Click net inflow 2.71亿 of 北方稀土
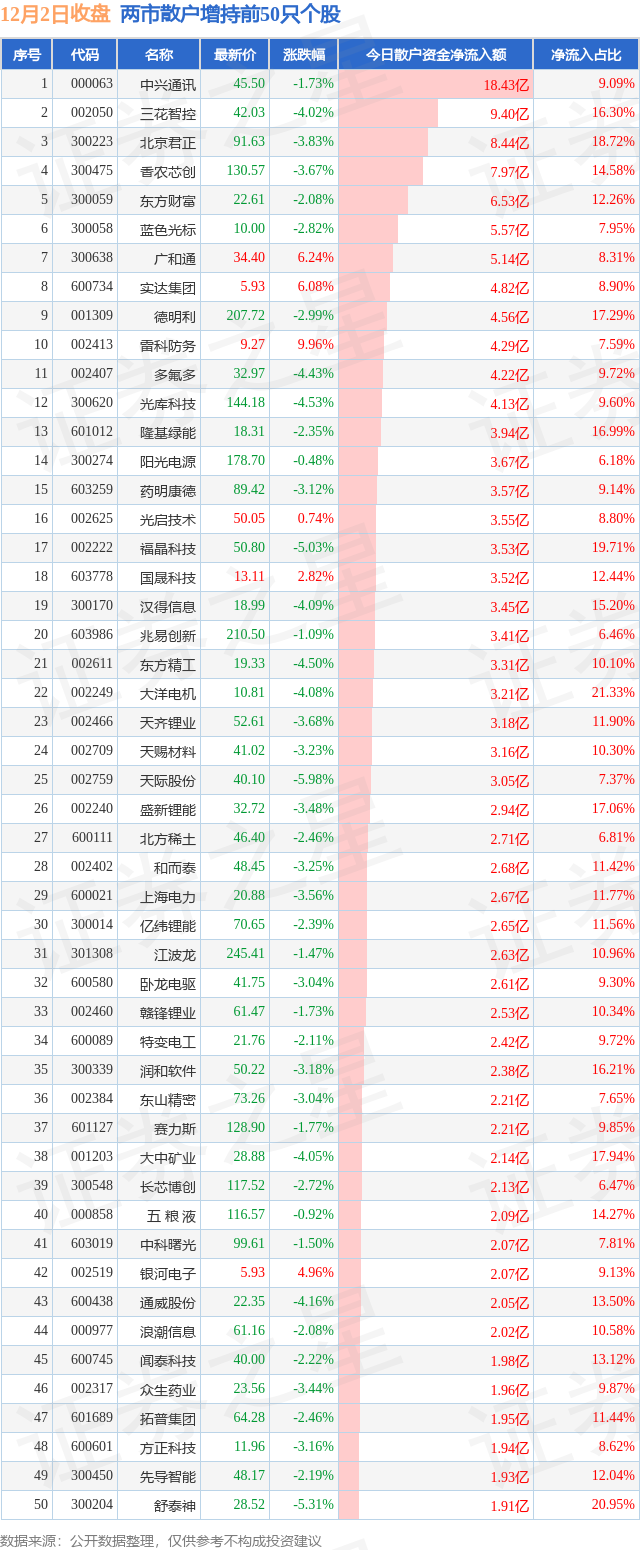Viewport: 640px width, 1550px height. point(508,839)
